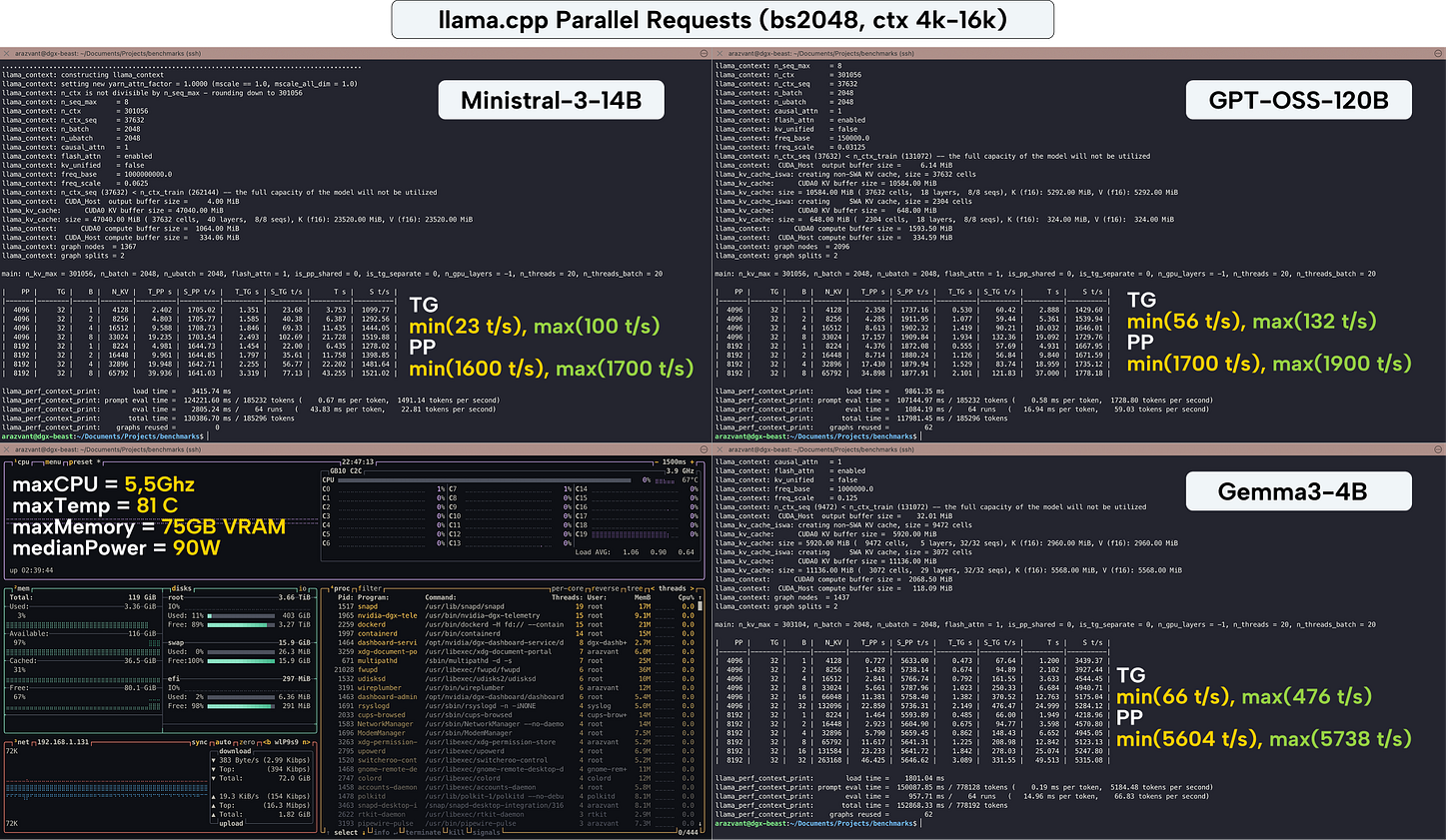Toggle the cpu box in btop
The height and width of the screenshot is (840, 1455).
[x=22, y=461]
